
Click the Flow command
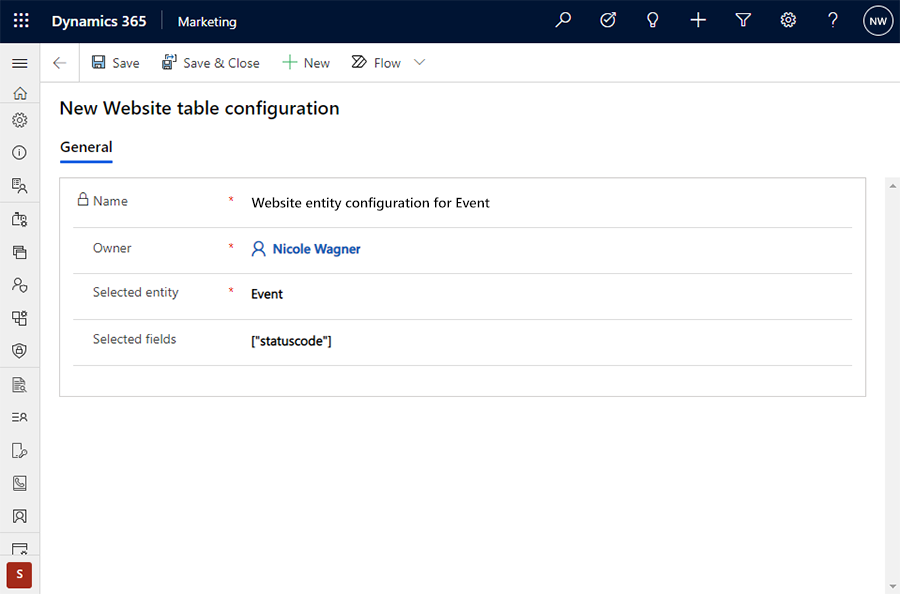(x=376, y=63)
